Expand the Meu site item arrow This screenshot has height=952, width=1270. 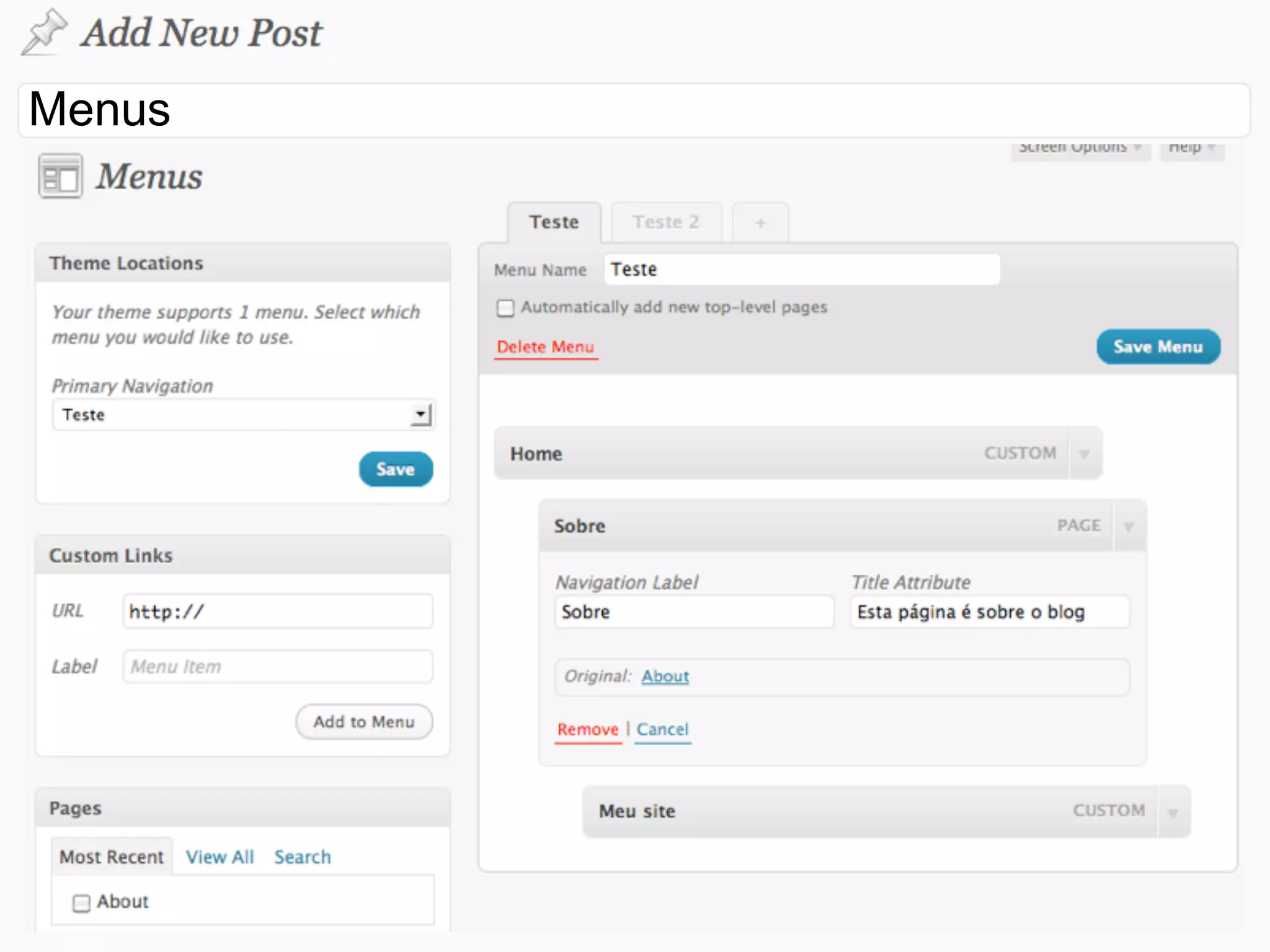(x=1173, y=813)
